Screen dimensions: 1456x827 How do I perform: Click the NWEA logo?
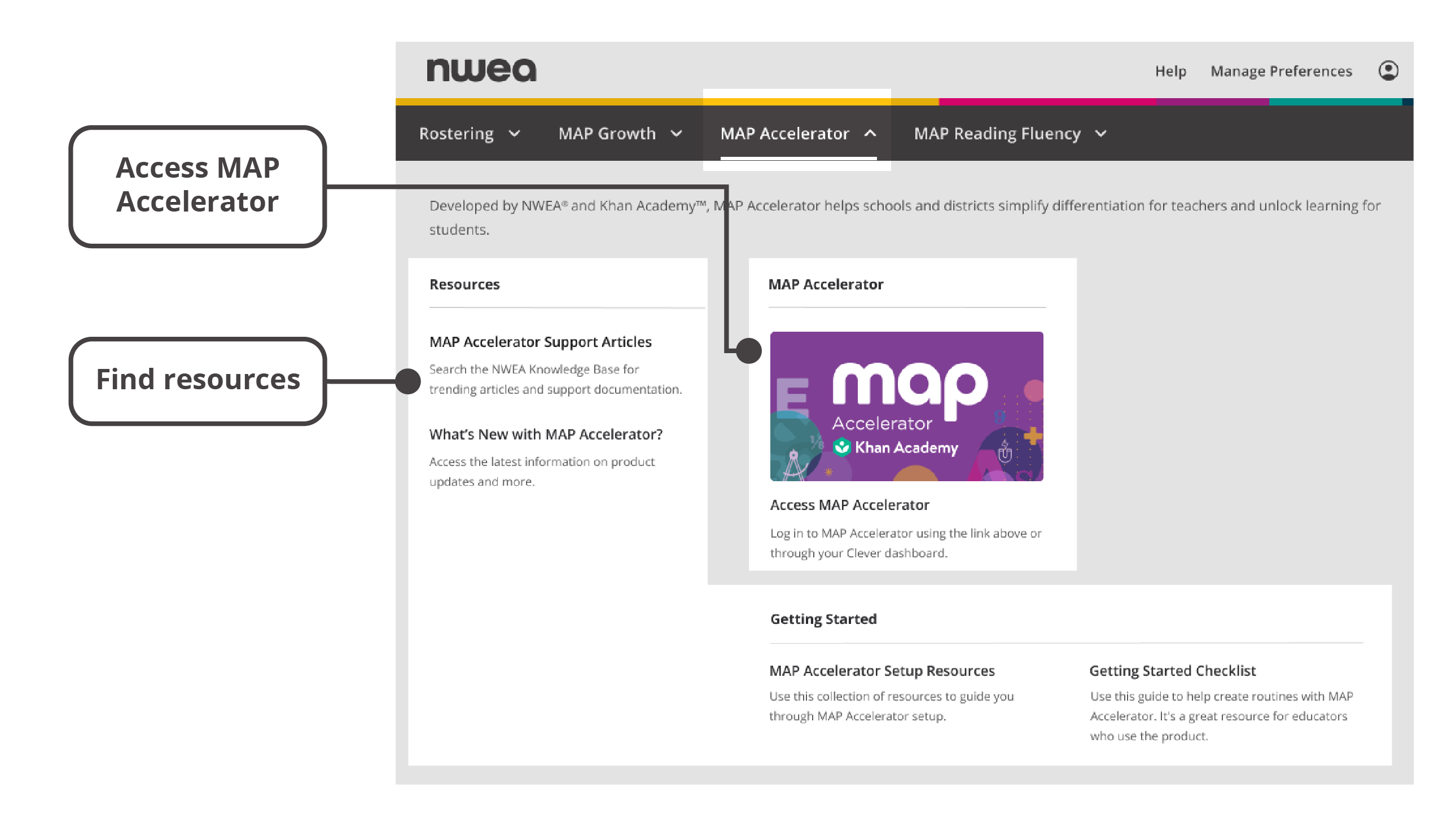[x=481, y=70]
